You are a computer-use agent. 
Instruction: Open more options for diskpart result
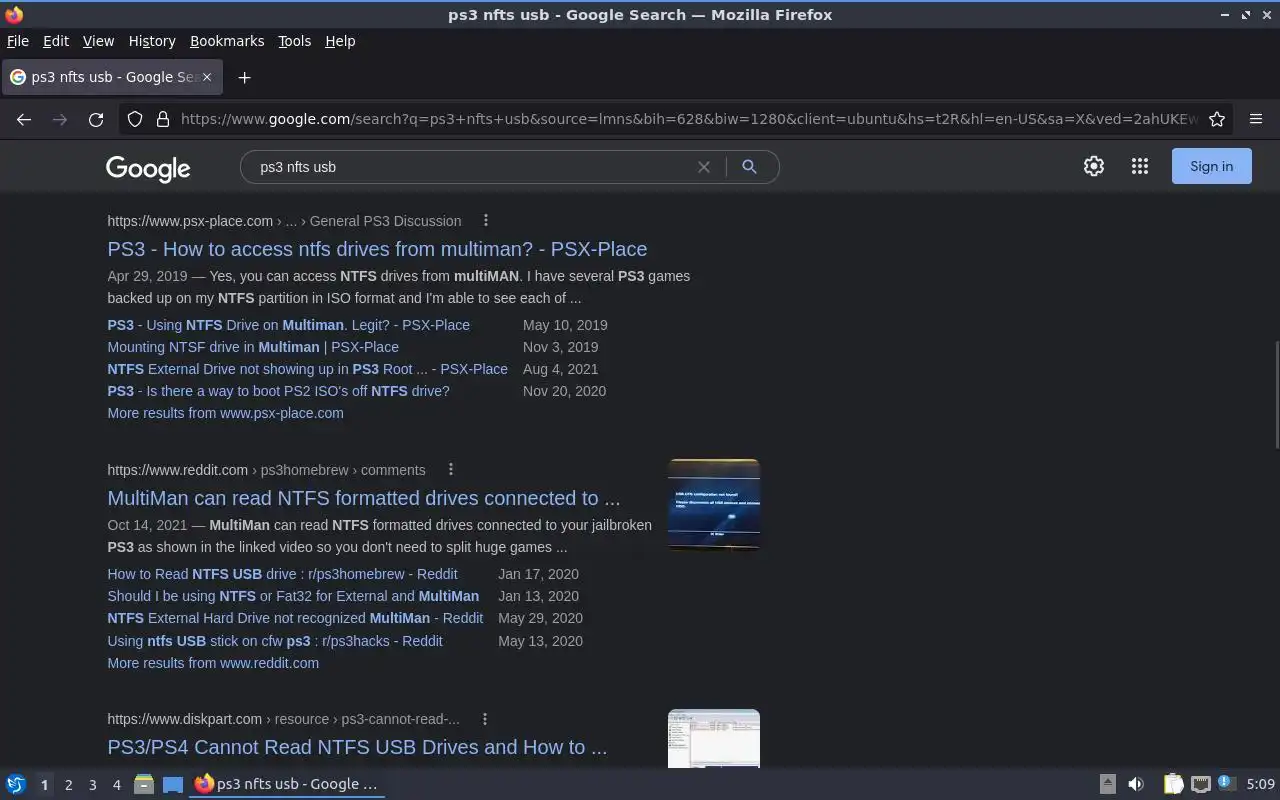point(484,719)
